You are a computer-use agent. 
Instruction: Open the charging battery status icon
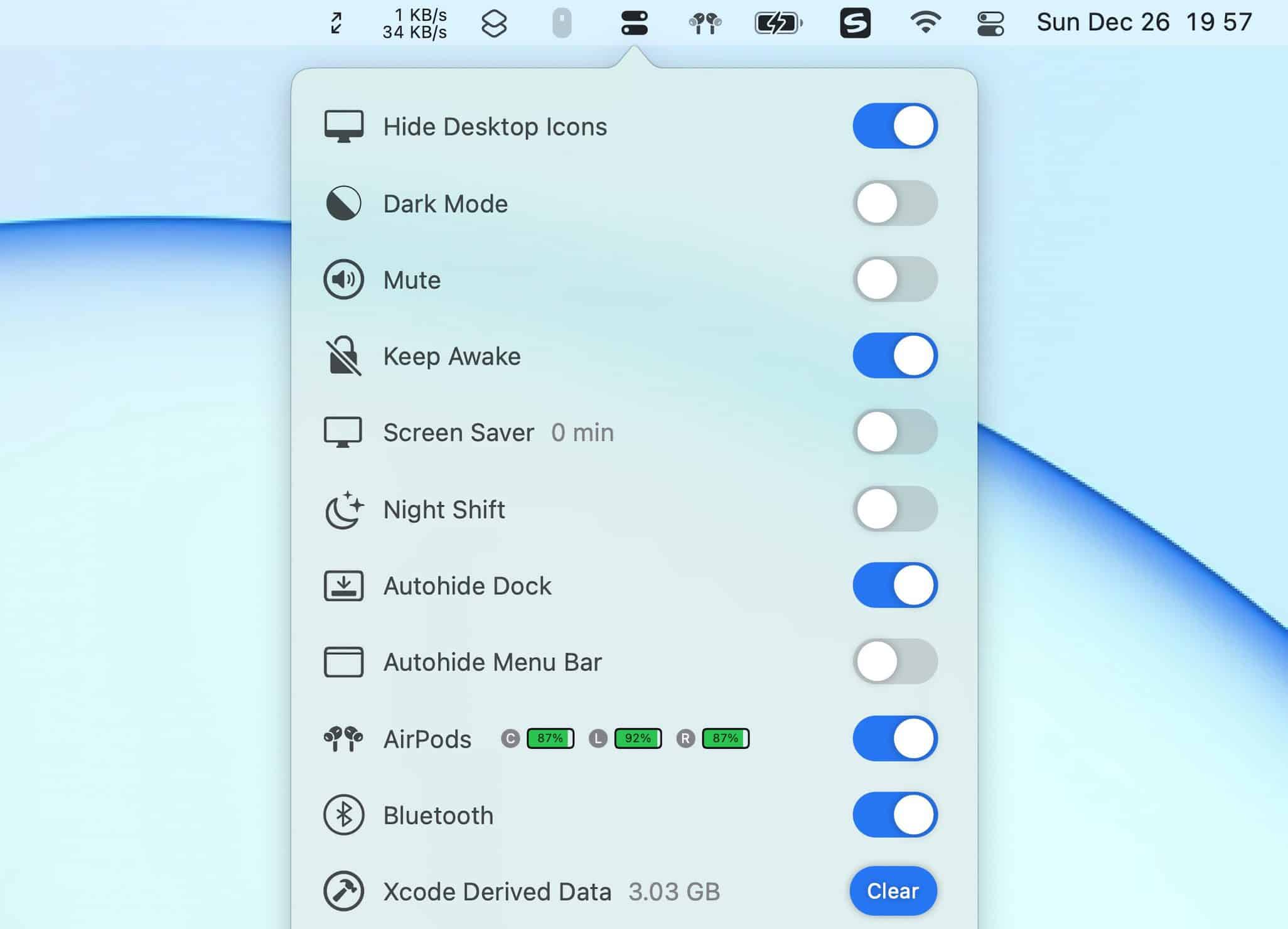pyautogui.click(x=778, y=24)
